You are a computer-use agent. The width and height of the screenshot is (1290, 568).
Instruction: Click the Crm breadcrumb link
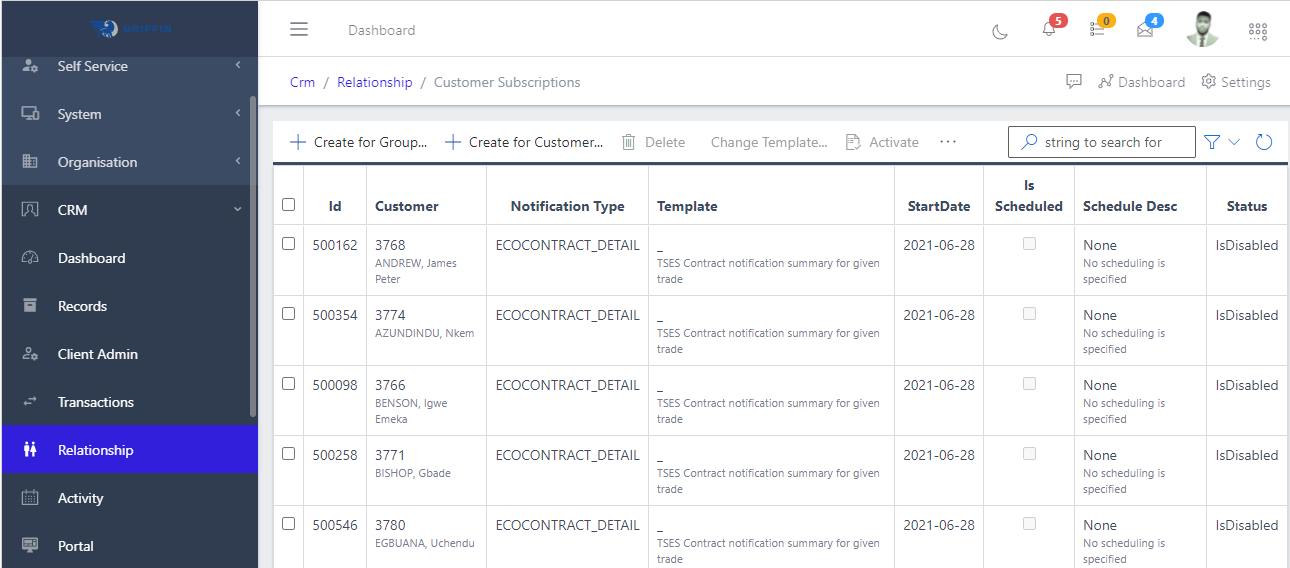tap(302, 82)
